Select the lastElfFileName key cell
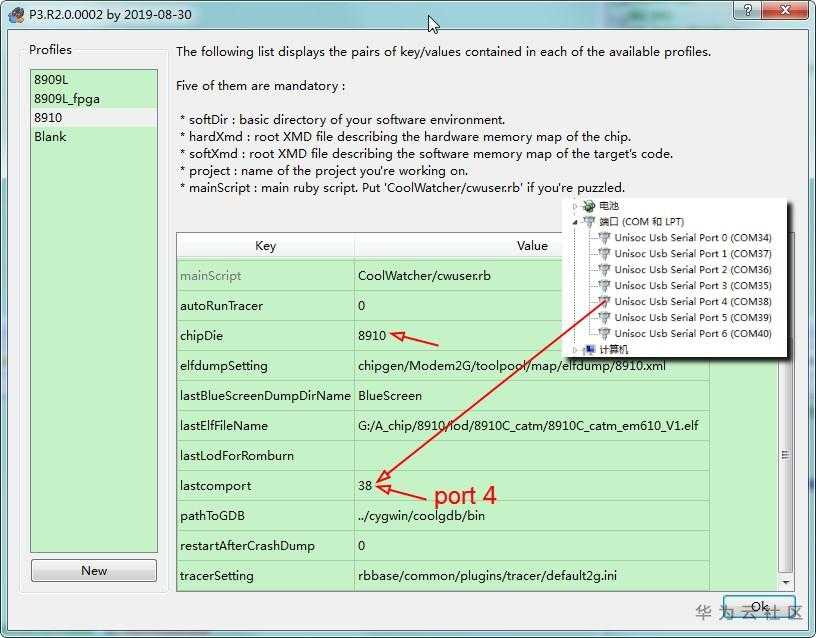Viewport: 816px width, 638px height. [x=265, y=426]
